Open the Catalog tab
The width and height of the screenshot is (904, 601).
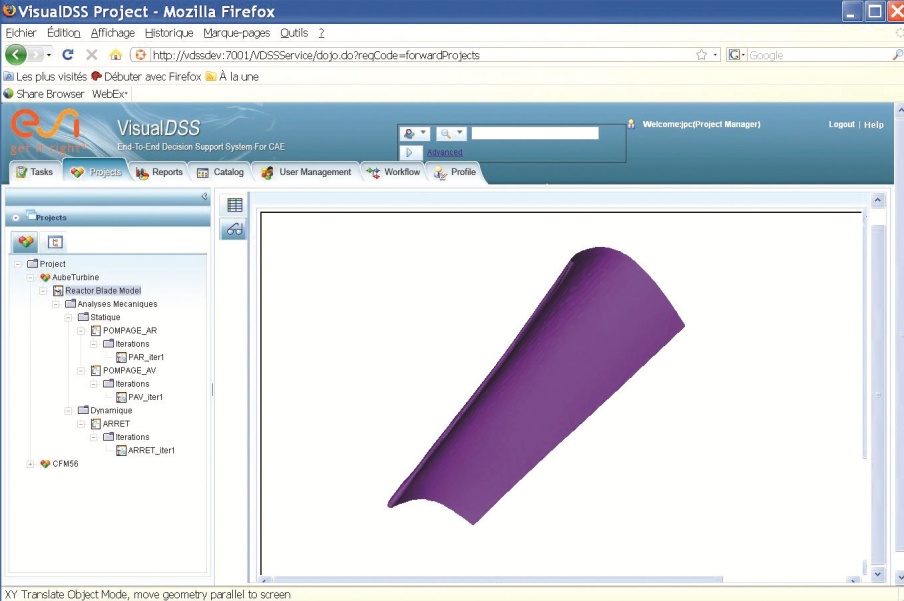(x=220, y=172)
